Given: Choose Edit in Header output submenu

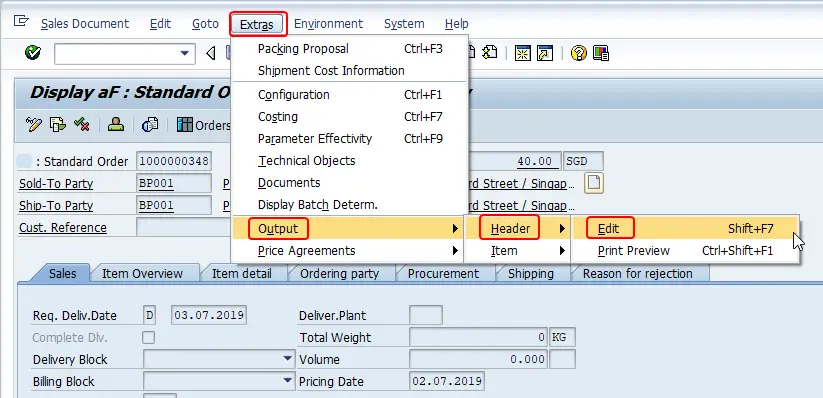Looking at the screenshot, I should click(x=685, y=229).
